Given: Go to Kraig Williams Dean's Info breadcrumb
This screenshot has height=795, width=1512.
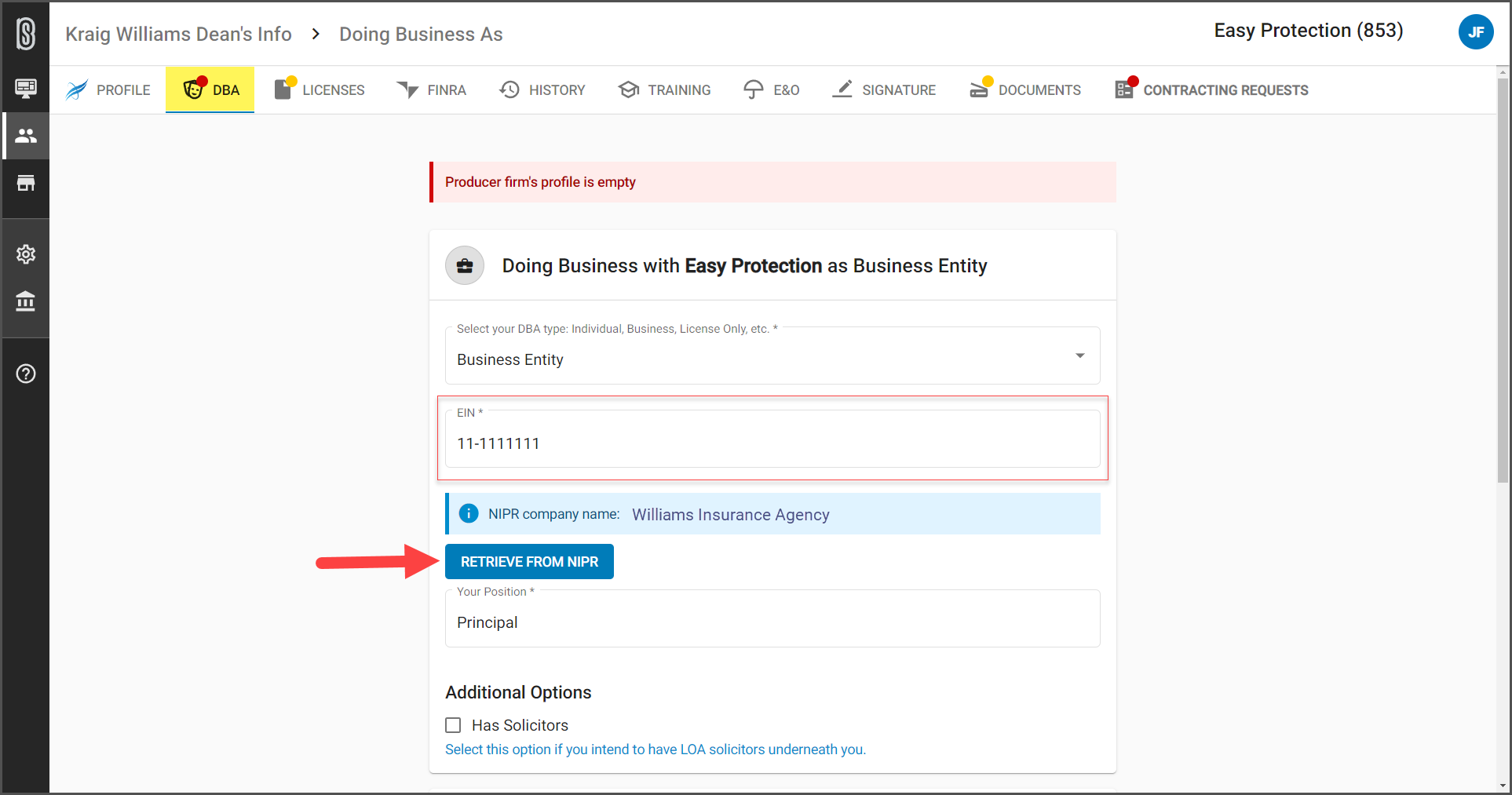Looking at the screenshot, I should tap(178, 34).
